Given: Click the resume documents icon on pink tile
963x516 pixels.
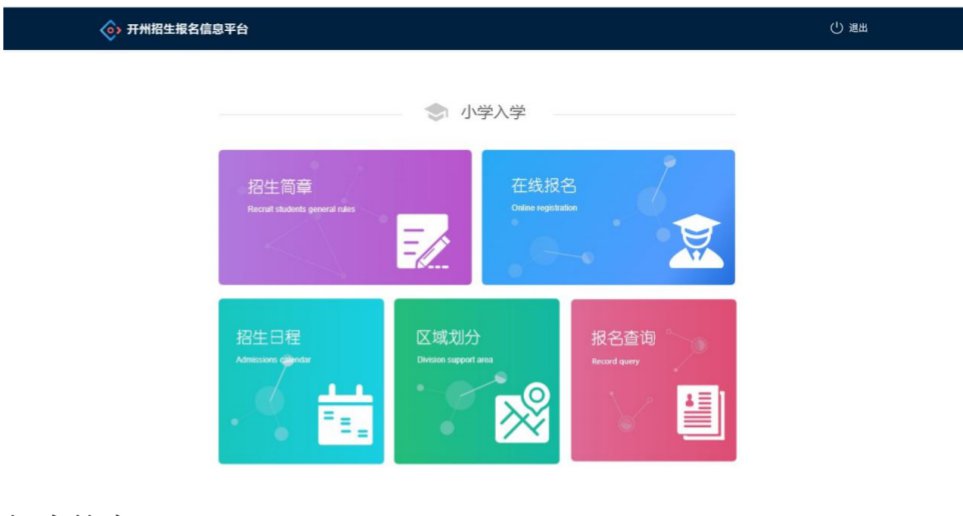Looking at the screenshot, I should pyautogui.click(x=701, y=413).
